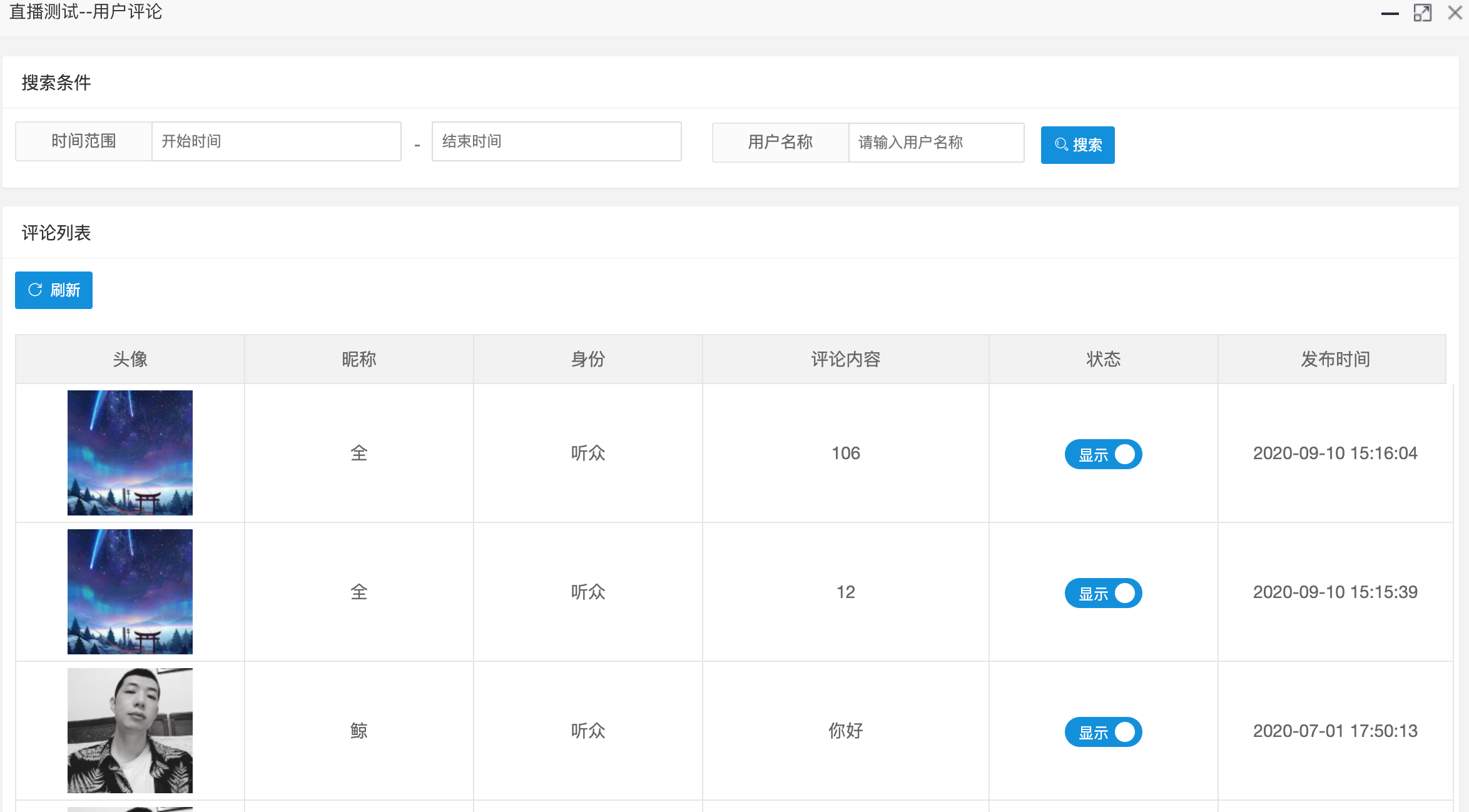Click the 结束时间 end time field

click(556, 141)
